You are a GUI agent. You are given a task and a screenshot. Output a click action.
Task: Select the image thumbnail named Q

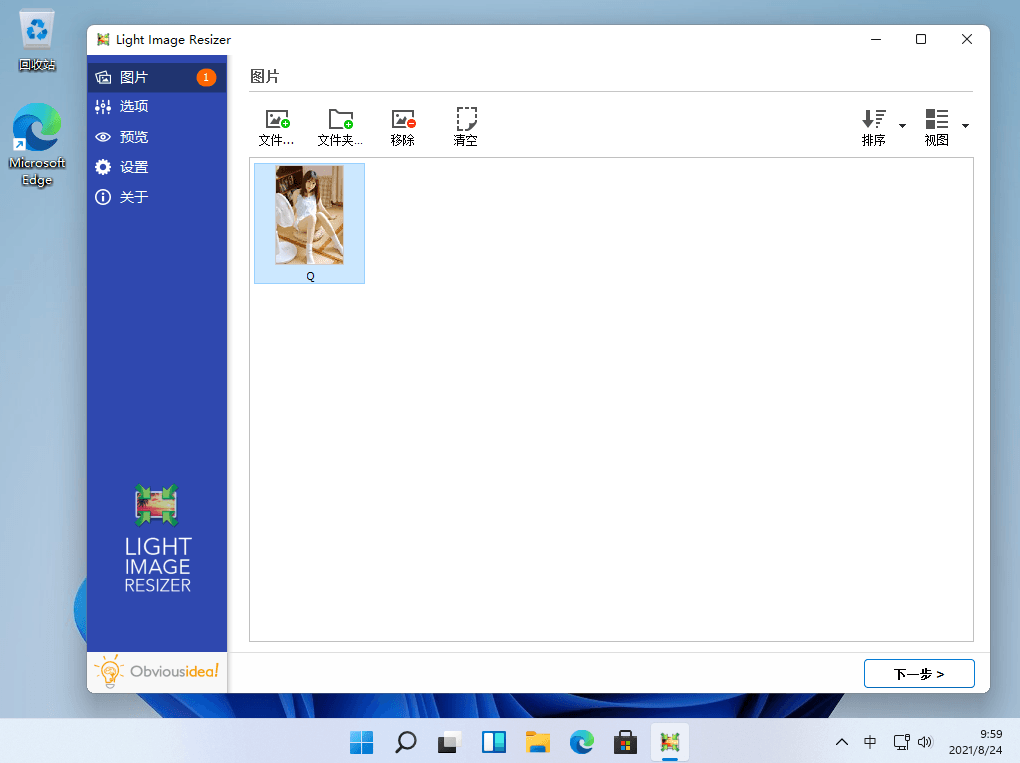coord(310,223)
